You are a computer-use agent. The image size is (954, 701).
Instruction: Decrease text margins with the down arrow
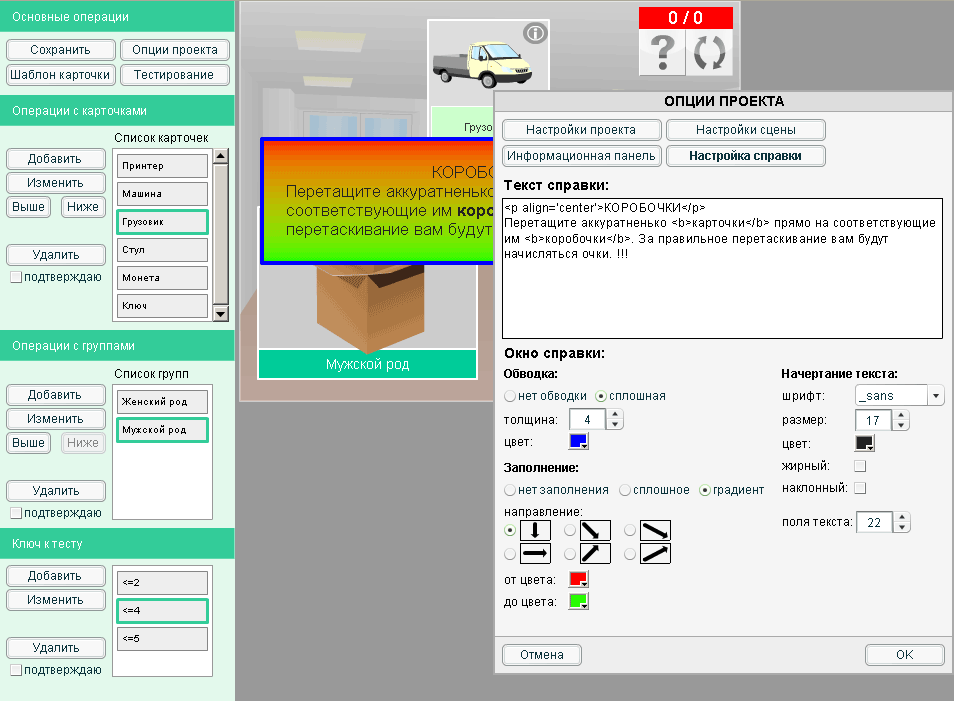pos(902,527)
